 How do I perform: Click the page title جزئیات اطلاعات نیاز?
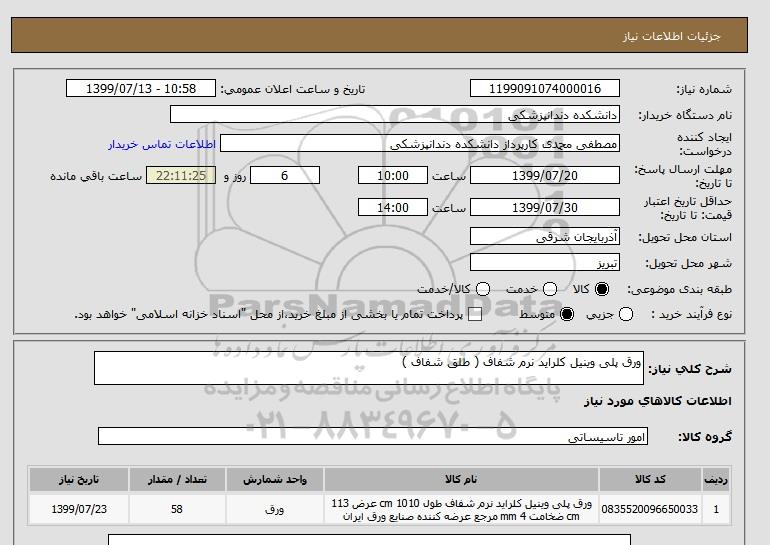pos(672,36)
